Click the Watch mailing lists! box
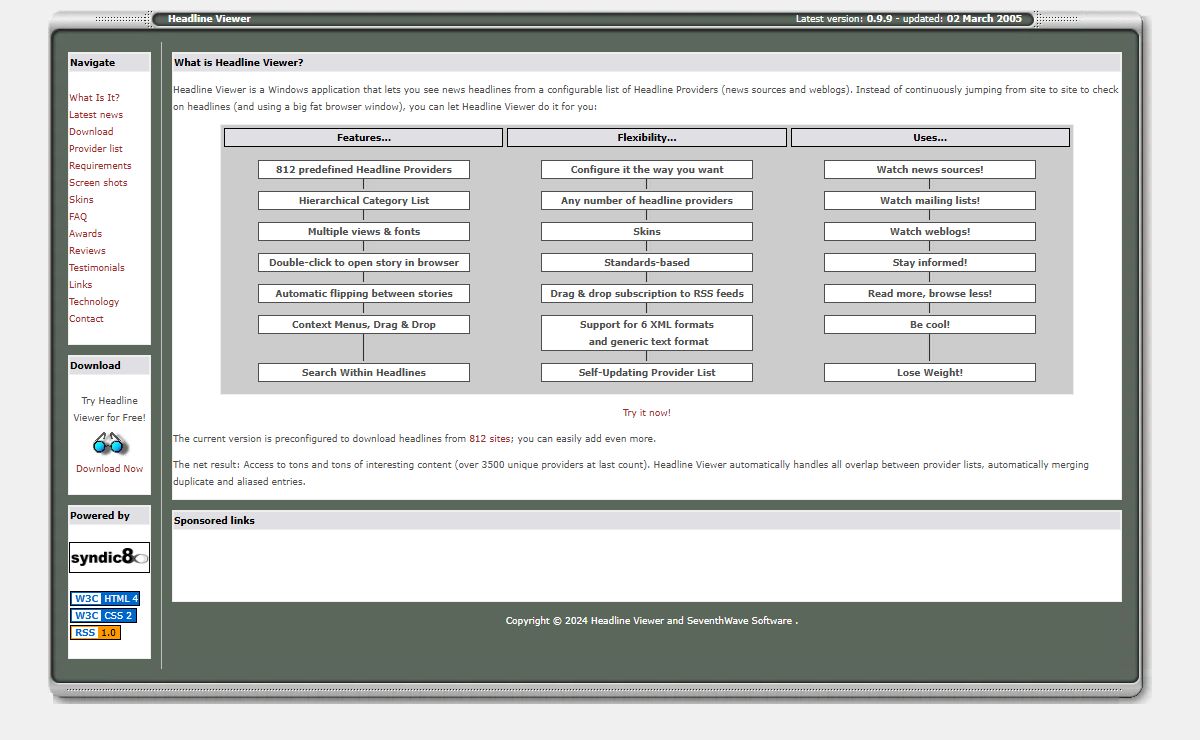Screen dimensions: 1200x740 [x=930, y=201]
